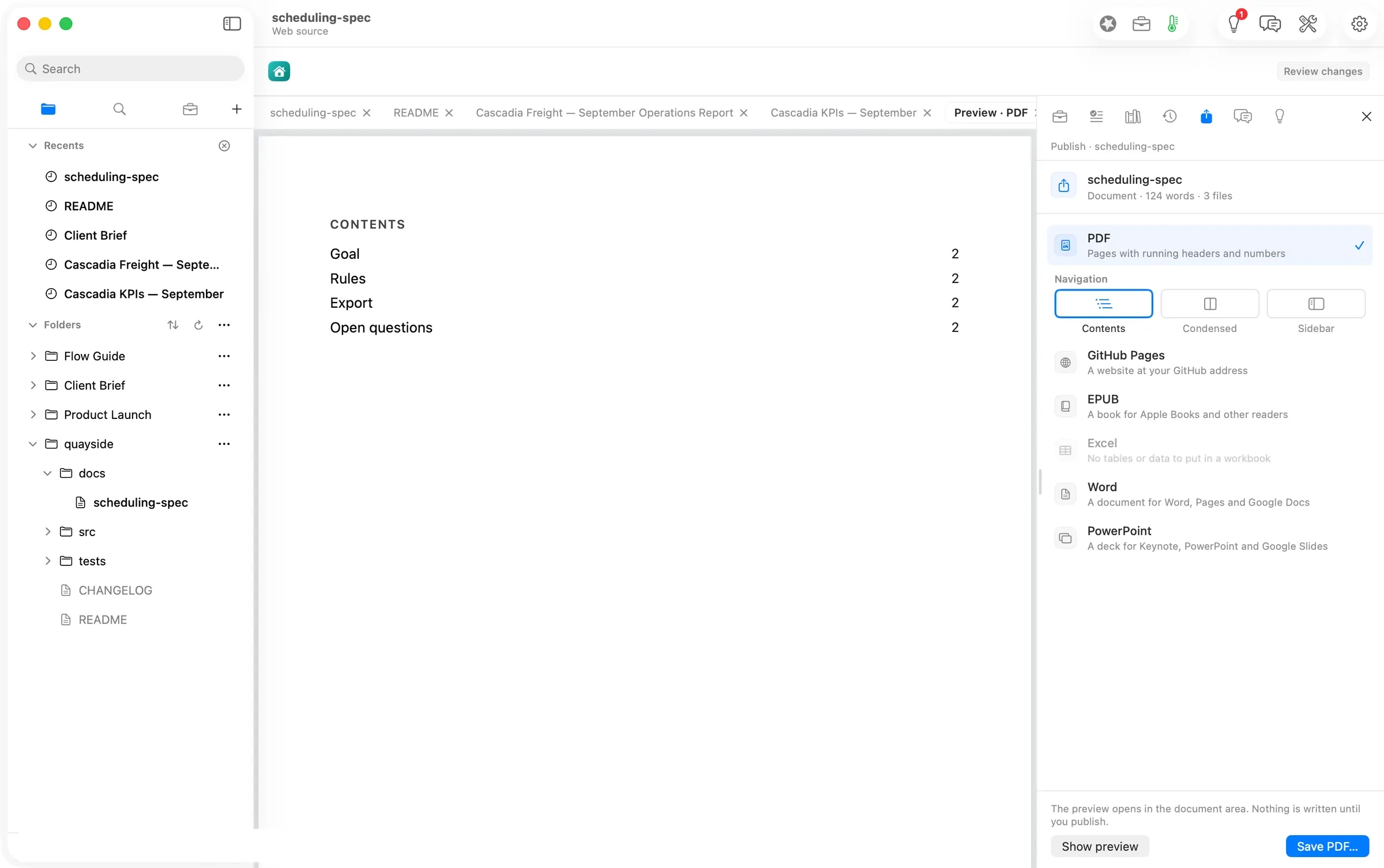Image resolution: width=1384 pixels, height=868 pixels.
Task: Collapse the Recents section
Action: pyautogui.click(x=33, y=146)
